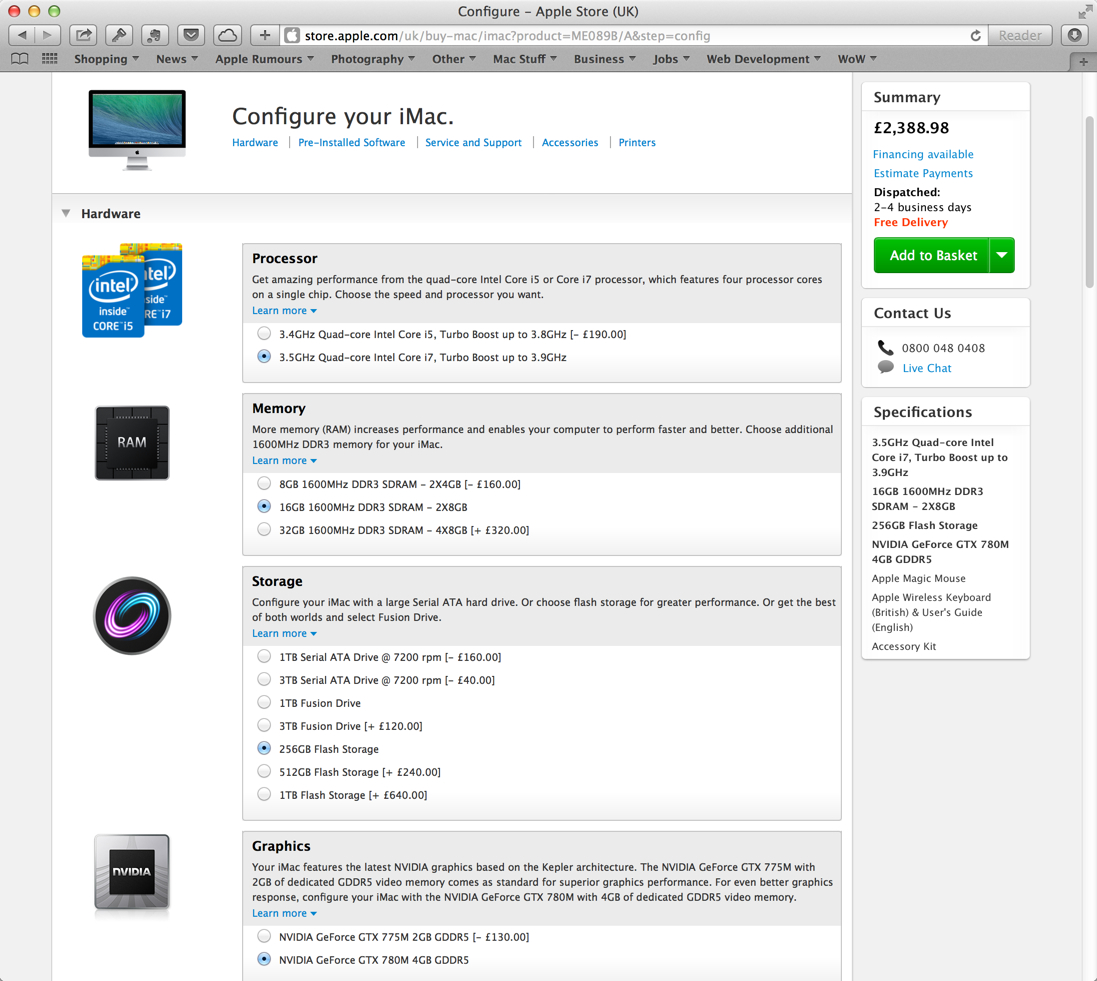The image size is (1097, 981).
Task: Expand Learn more under Storage
Action: 284,633
